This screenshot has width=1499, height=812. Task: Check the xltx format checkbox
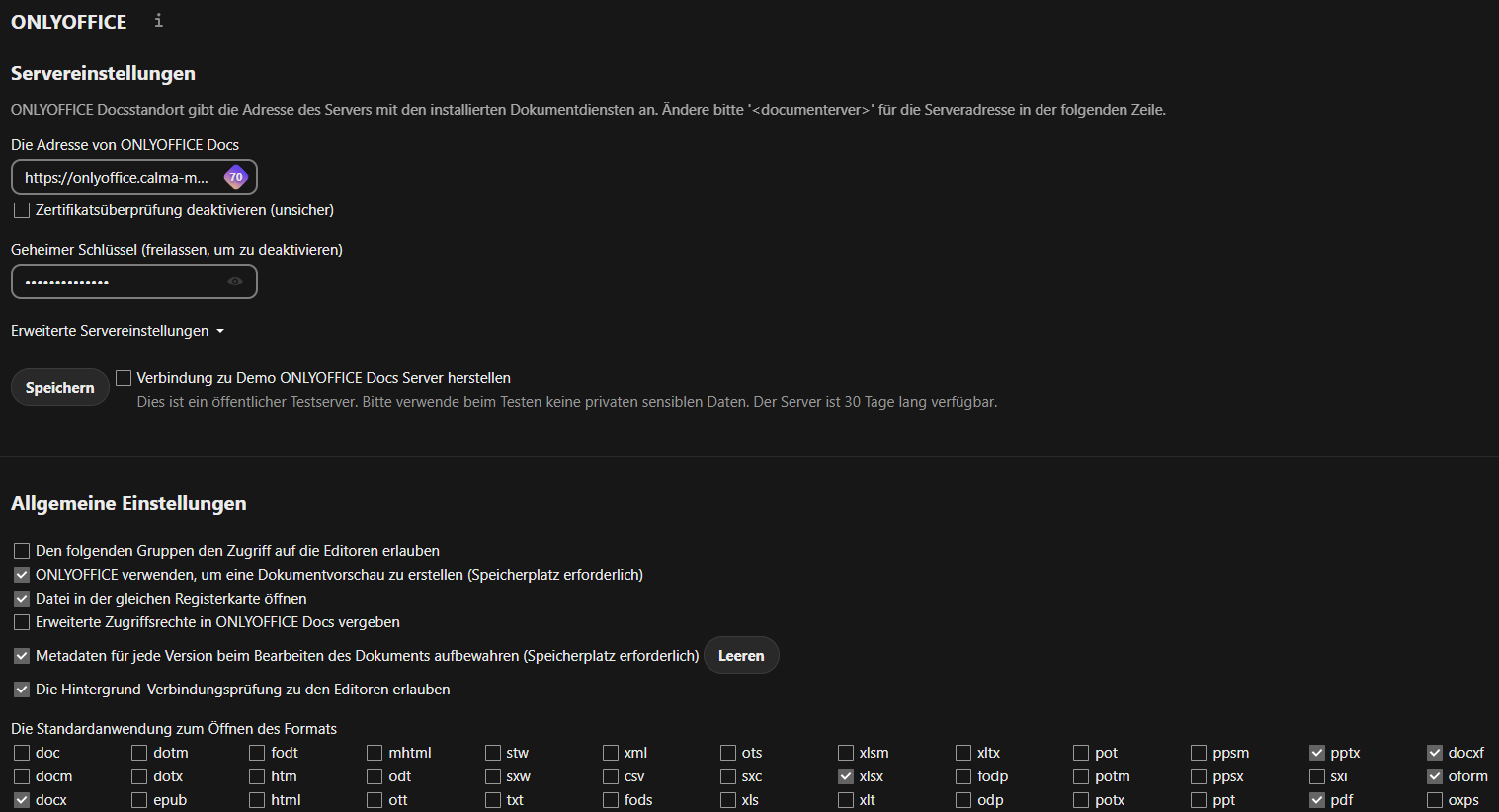coord(963,753)
